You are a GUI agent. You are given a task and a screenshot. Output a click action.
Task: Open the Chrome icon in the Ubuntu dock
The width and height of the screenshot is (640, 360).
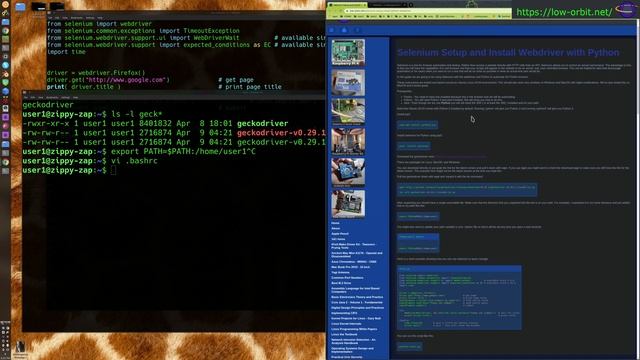(x=5, y=31)
